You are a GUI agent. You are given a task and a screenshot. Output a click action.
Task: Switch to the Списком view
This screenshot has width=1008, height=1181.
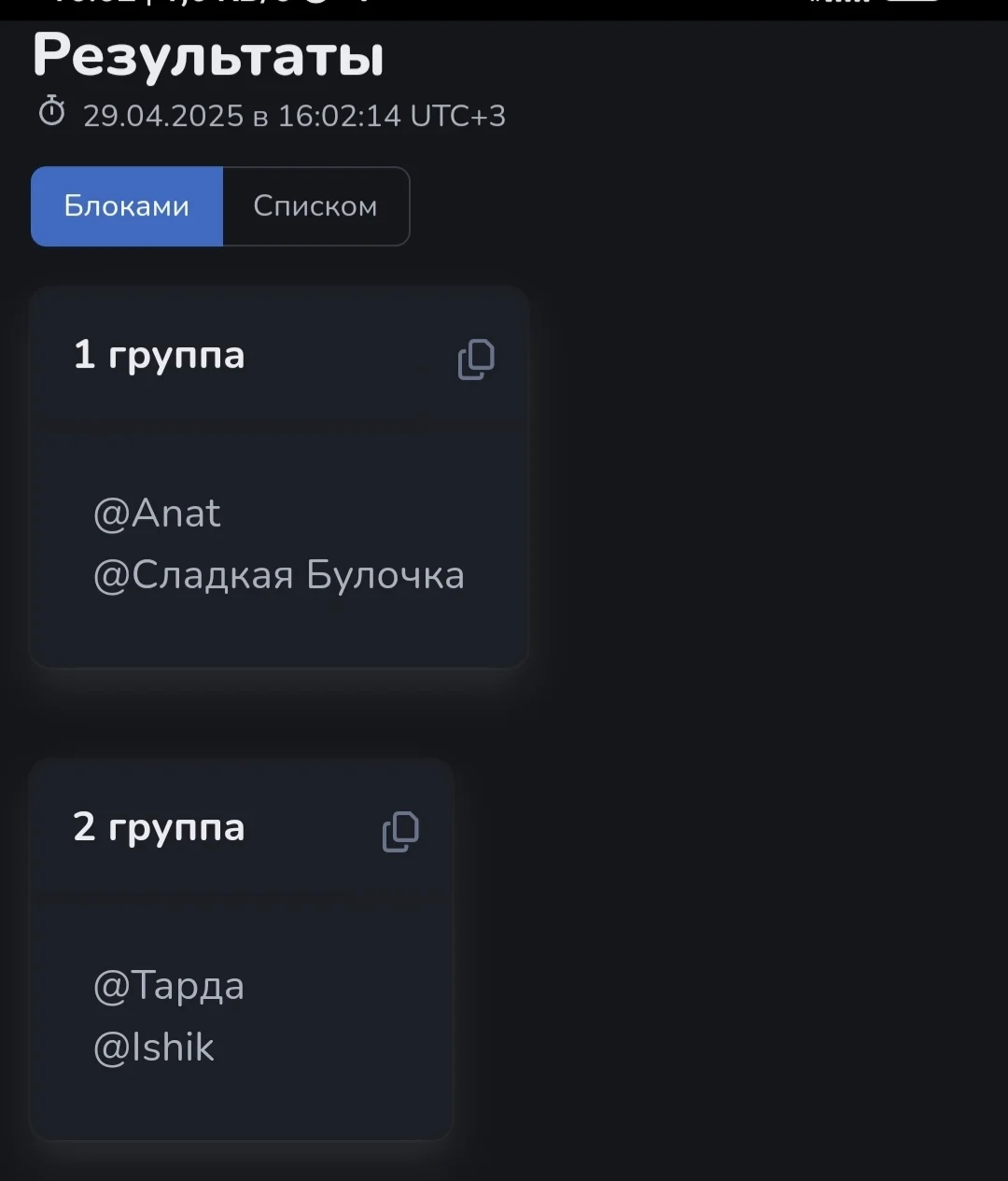click(x=315, y=206)
